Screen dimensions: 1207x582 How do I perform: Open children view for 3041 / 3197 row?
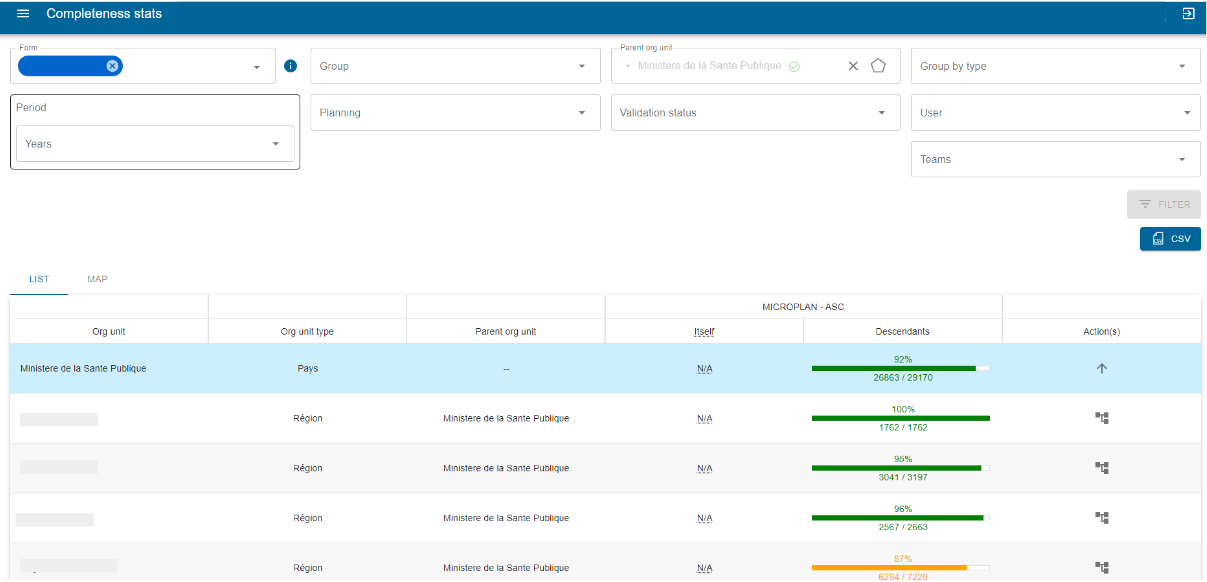click(1102, 468)
